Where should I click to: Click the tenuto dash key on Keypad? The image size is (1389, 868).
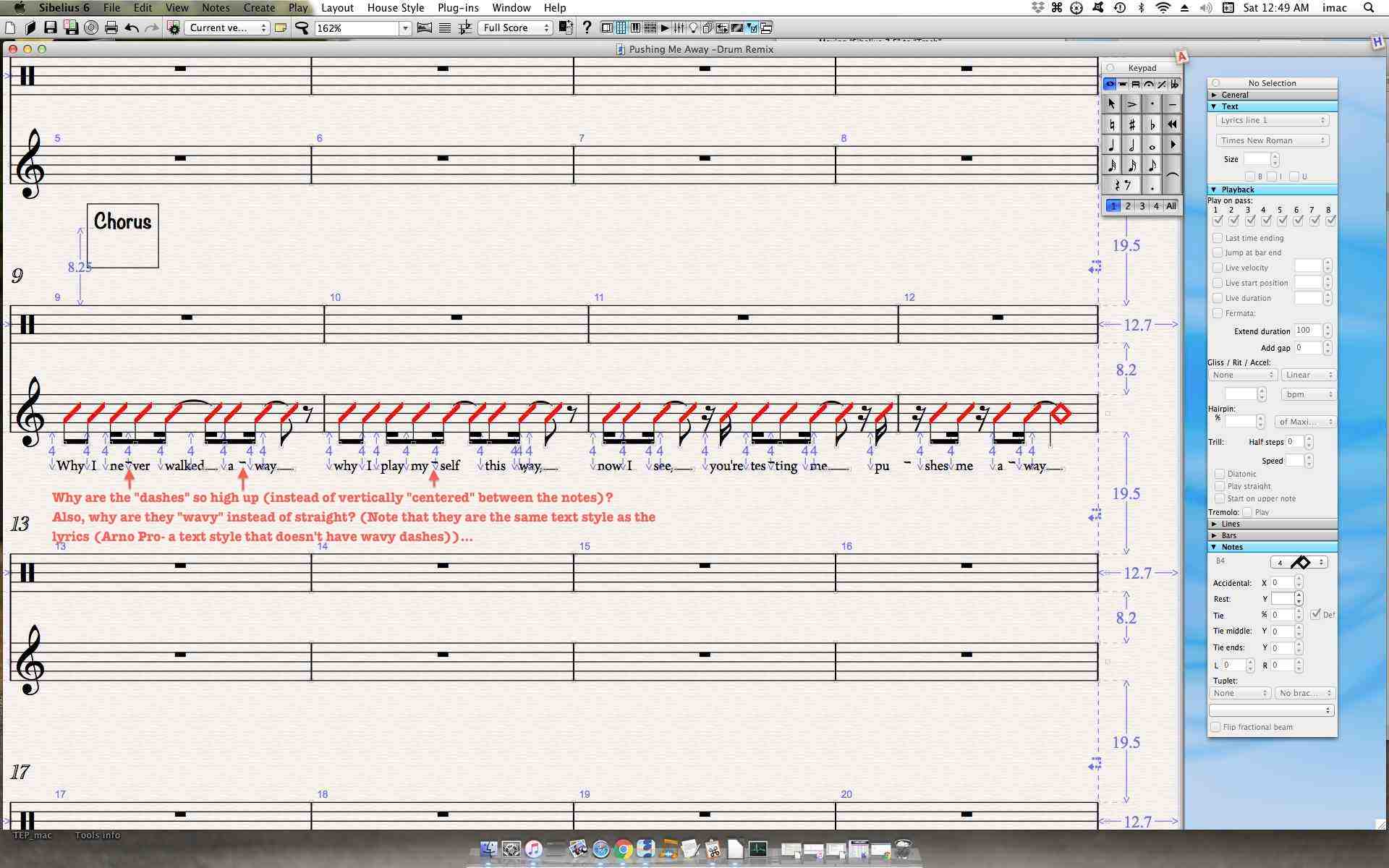point(1172,104)
